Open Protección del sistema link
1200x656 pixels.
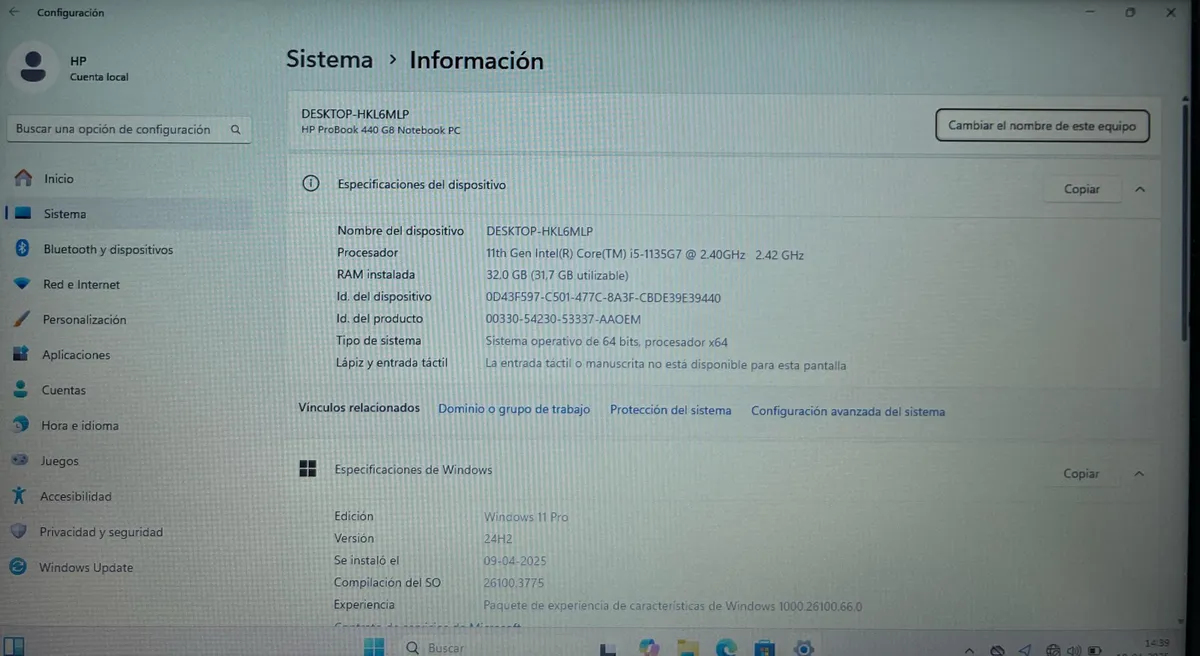click(x=671, y=410)
